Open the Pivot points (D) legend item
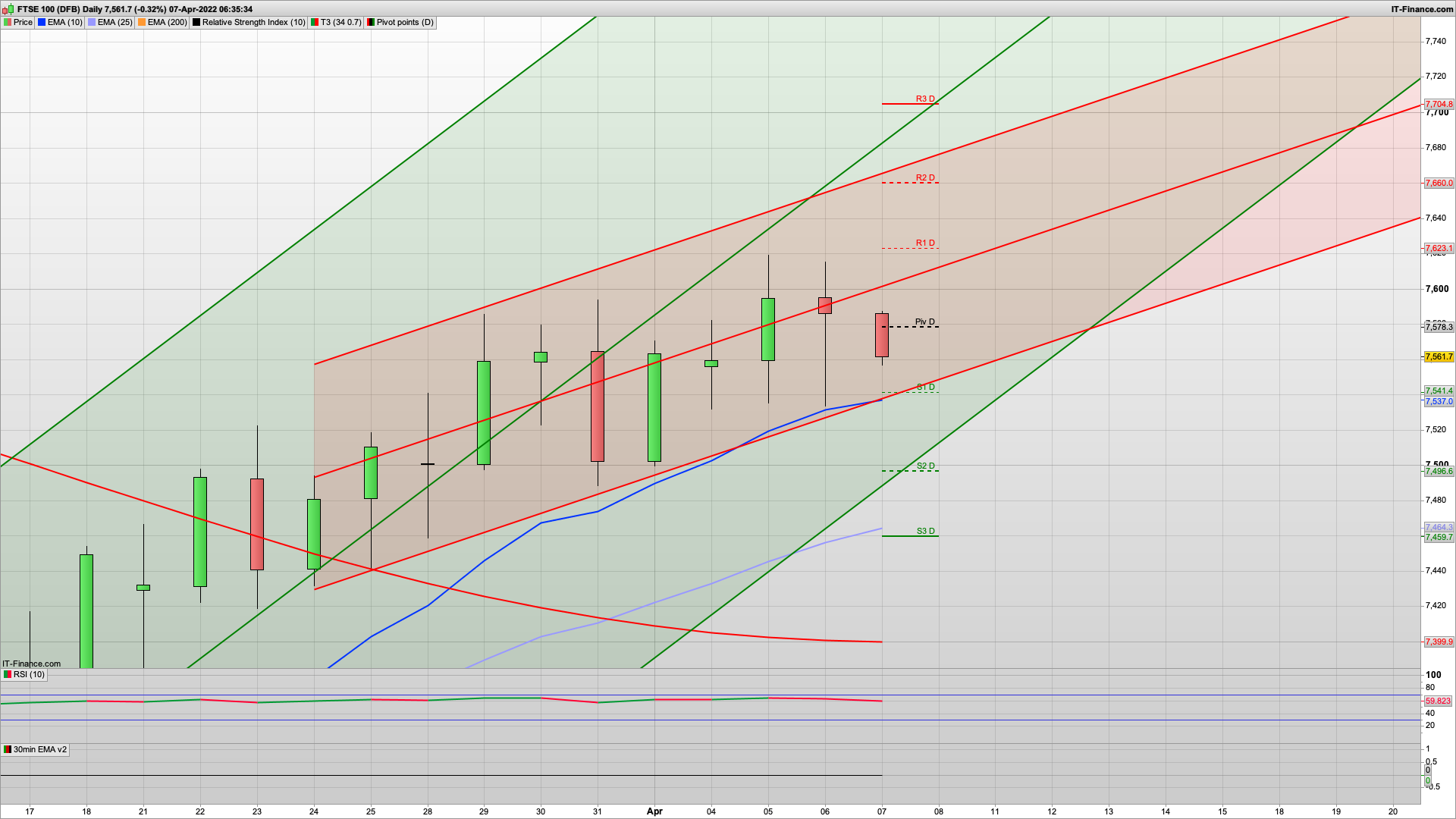The image size is (1456, 819). coord(400,23)
